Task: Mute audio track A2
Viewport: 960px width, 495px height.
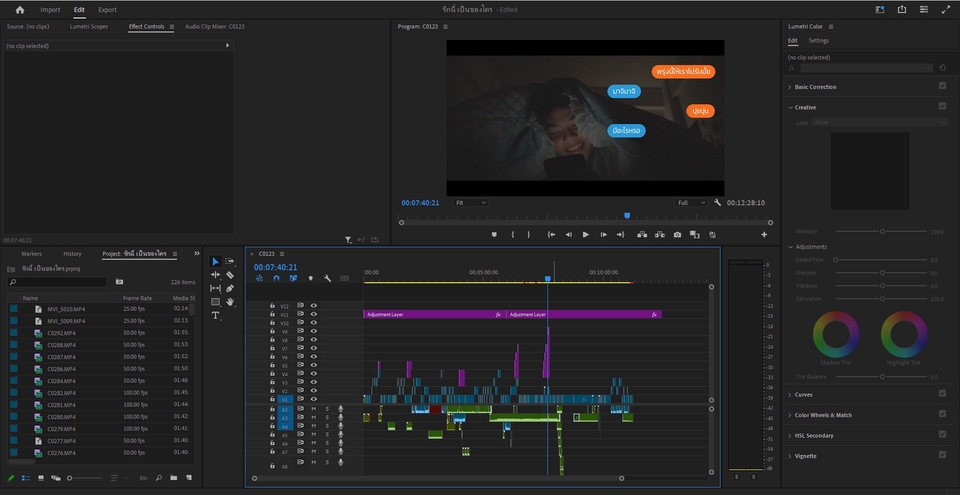Action: pyautogui.click(x=313, y=409)
